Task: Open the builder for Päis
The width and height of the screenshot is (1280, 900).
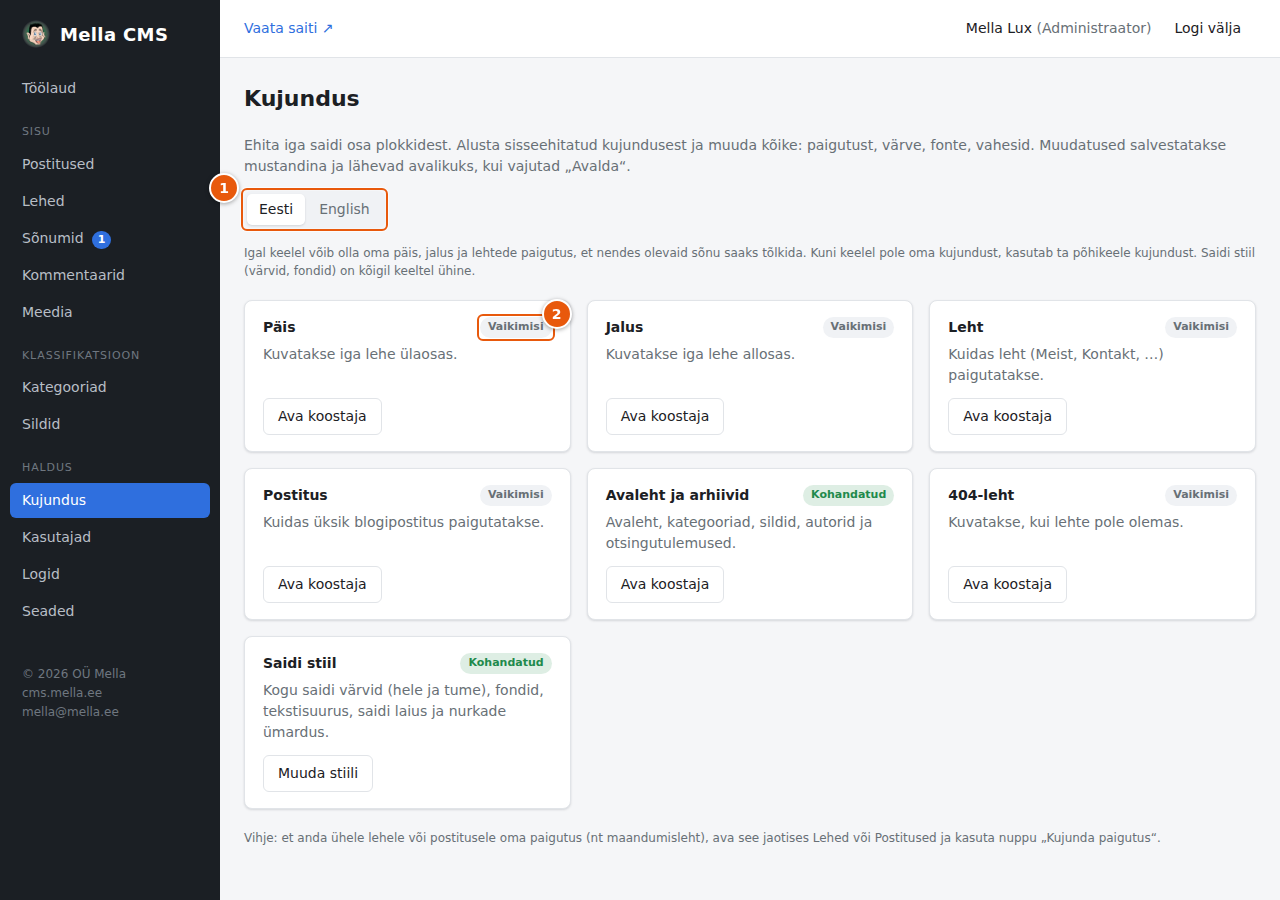Action: click(x=322, y=416)
